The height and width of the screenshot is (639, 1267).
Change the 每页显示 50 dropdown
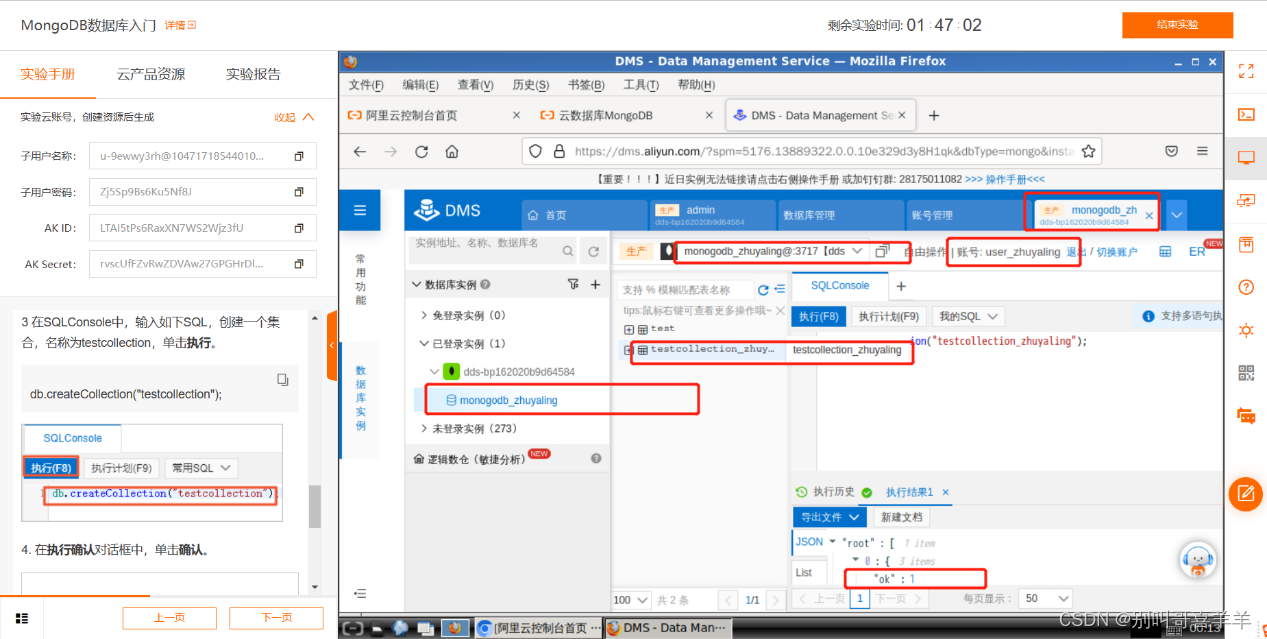pos(1046,598)
